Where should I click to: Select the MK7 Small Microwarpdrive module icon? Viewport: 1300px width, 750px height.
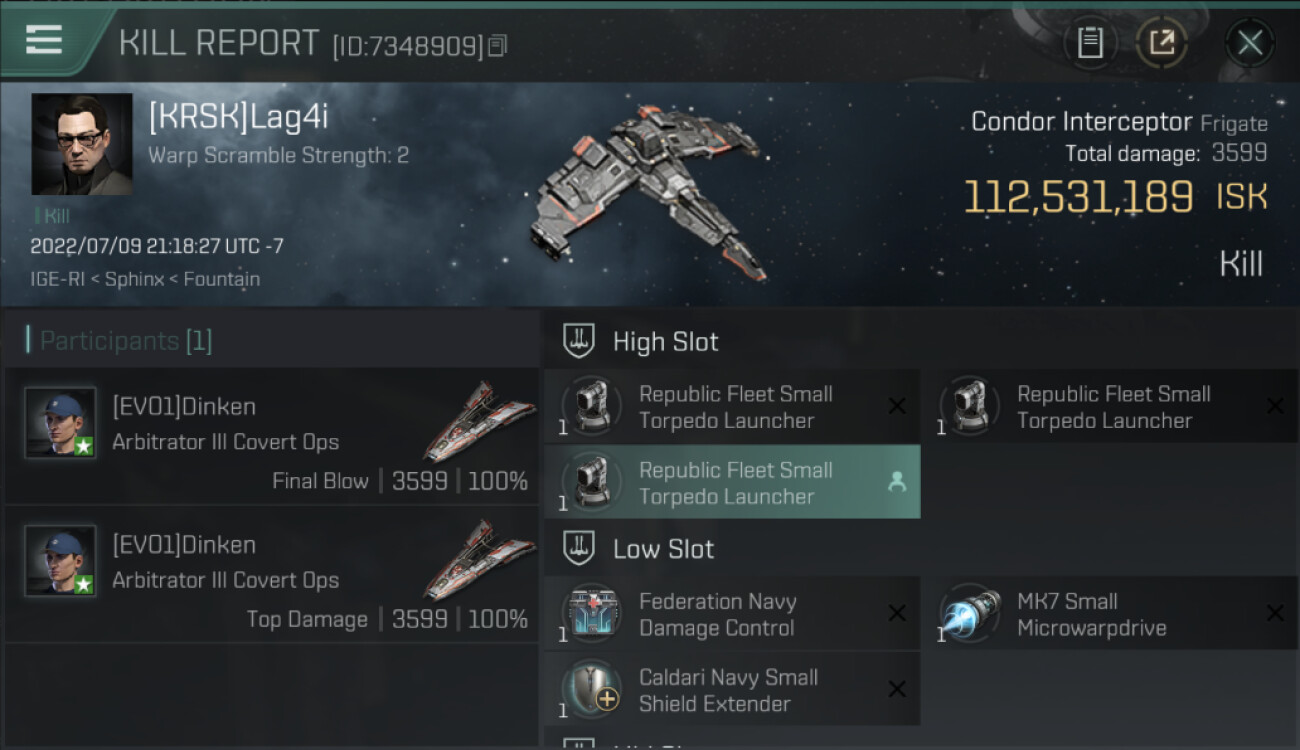969,614
